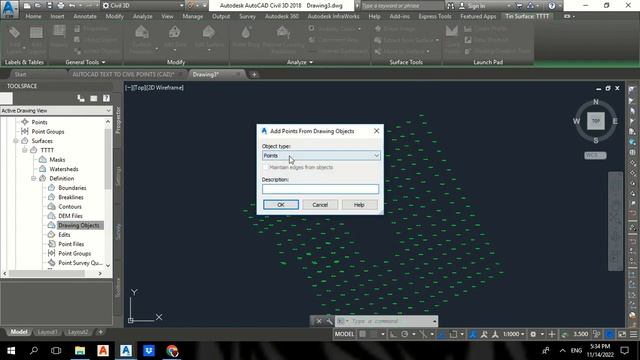640x360 pixels.
Task: Click the command line close X icon
Action: [x=319, y=321]
